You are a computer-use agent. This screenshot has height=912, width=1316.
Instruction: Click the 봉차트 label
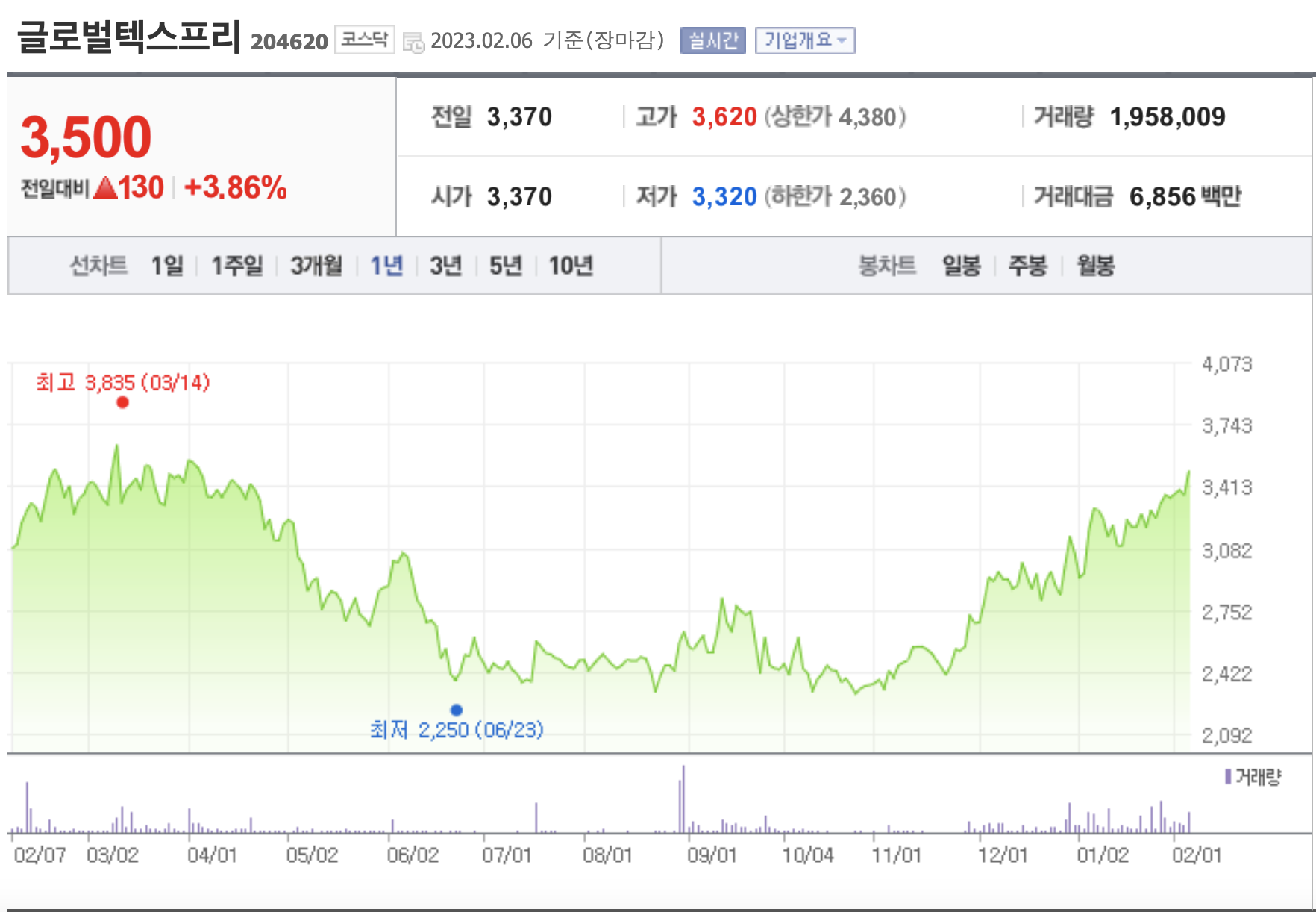click(x=887, y=266)
